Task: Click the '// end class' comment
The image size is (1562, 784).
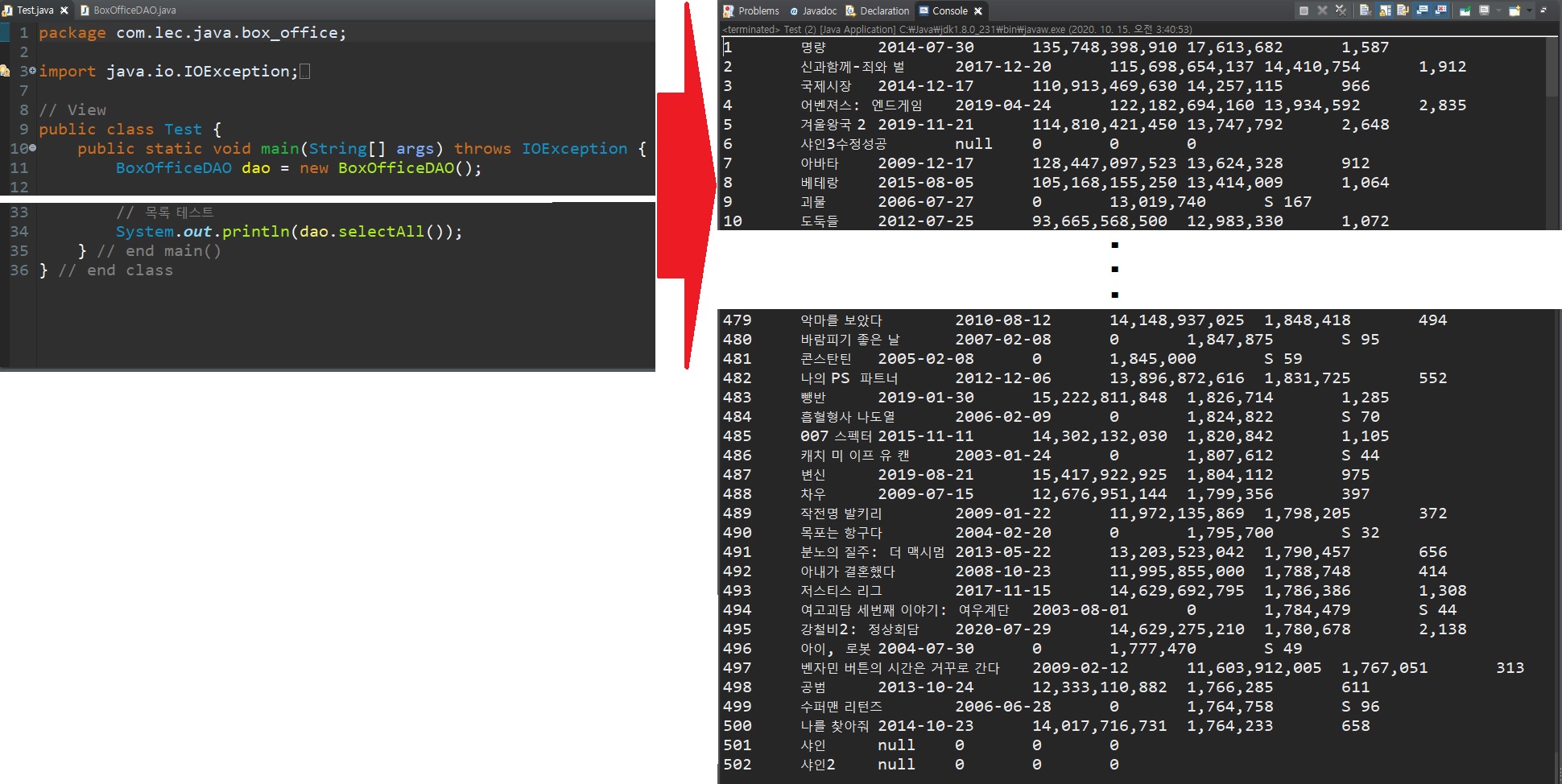Action: (115, 270)
